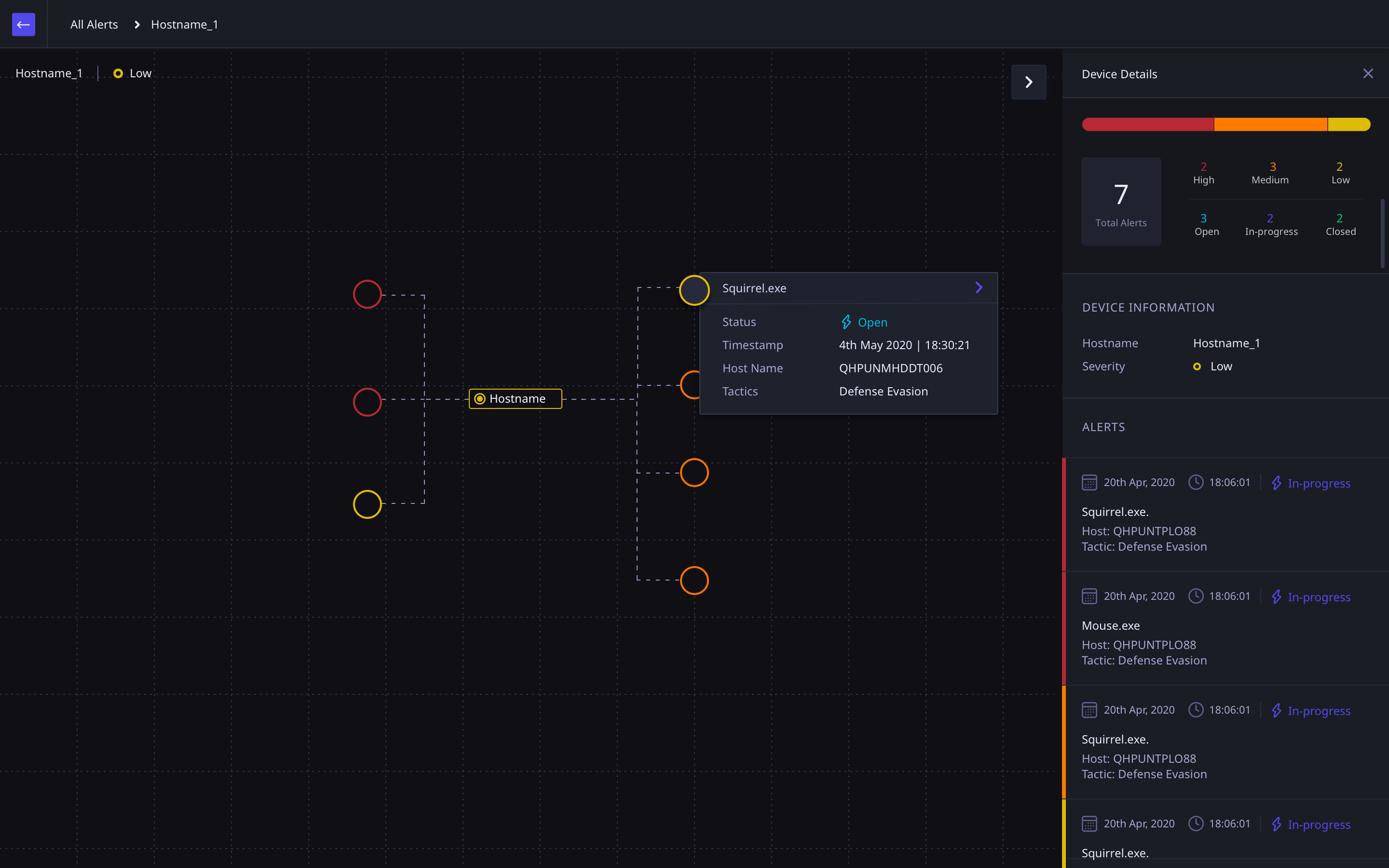Open the Mouse.exe alert entry

click(1111, 626)
